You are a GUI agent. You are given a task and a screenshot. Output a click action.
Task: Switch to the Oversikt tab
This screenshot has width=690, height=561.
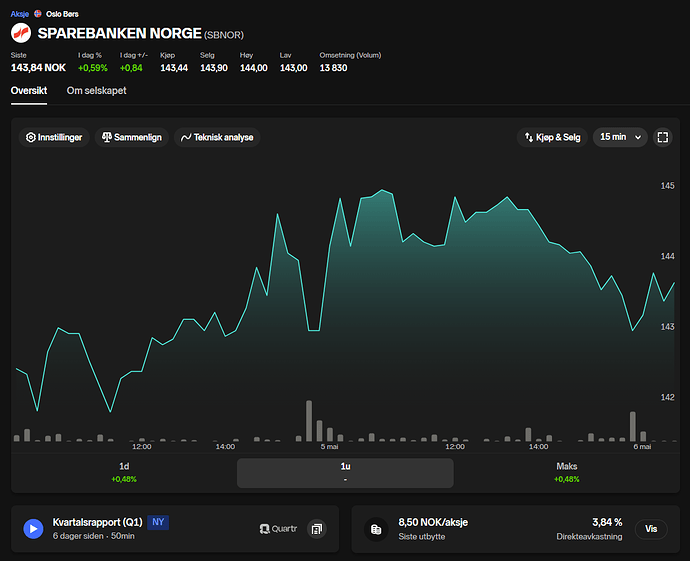(29, 91)
